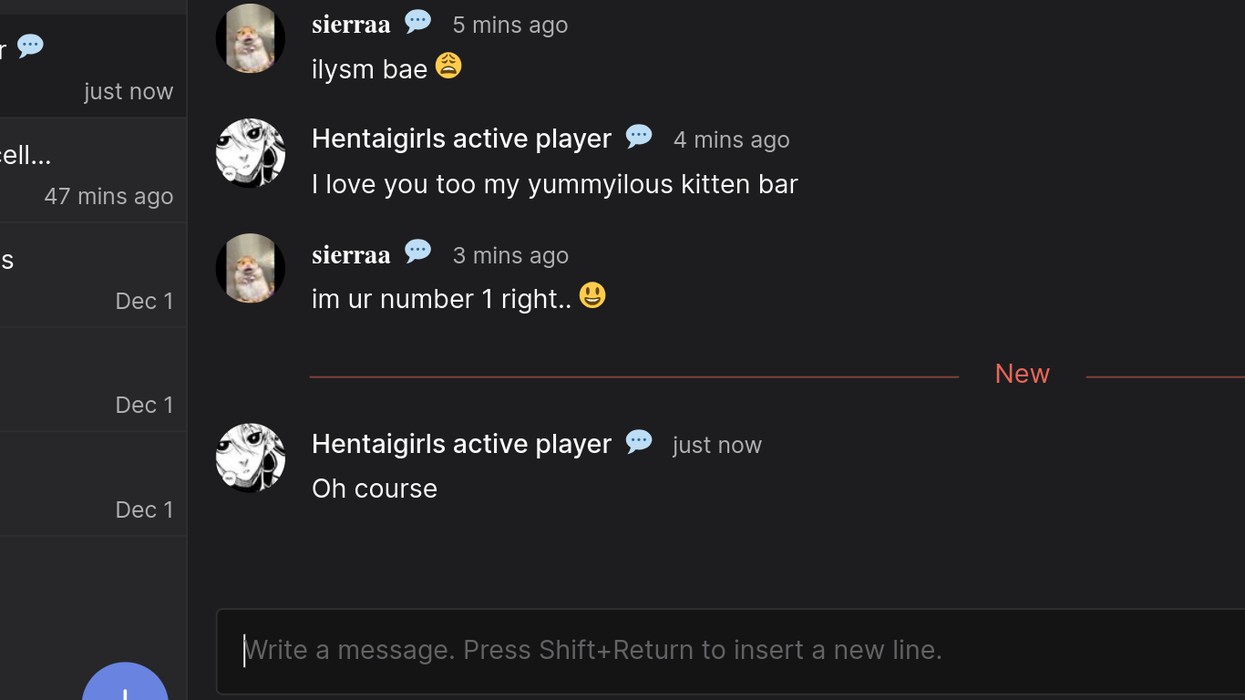
Task: Click the '4 mins ago' timestamp
Action: tap(731, 140)
